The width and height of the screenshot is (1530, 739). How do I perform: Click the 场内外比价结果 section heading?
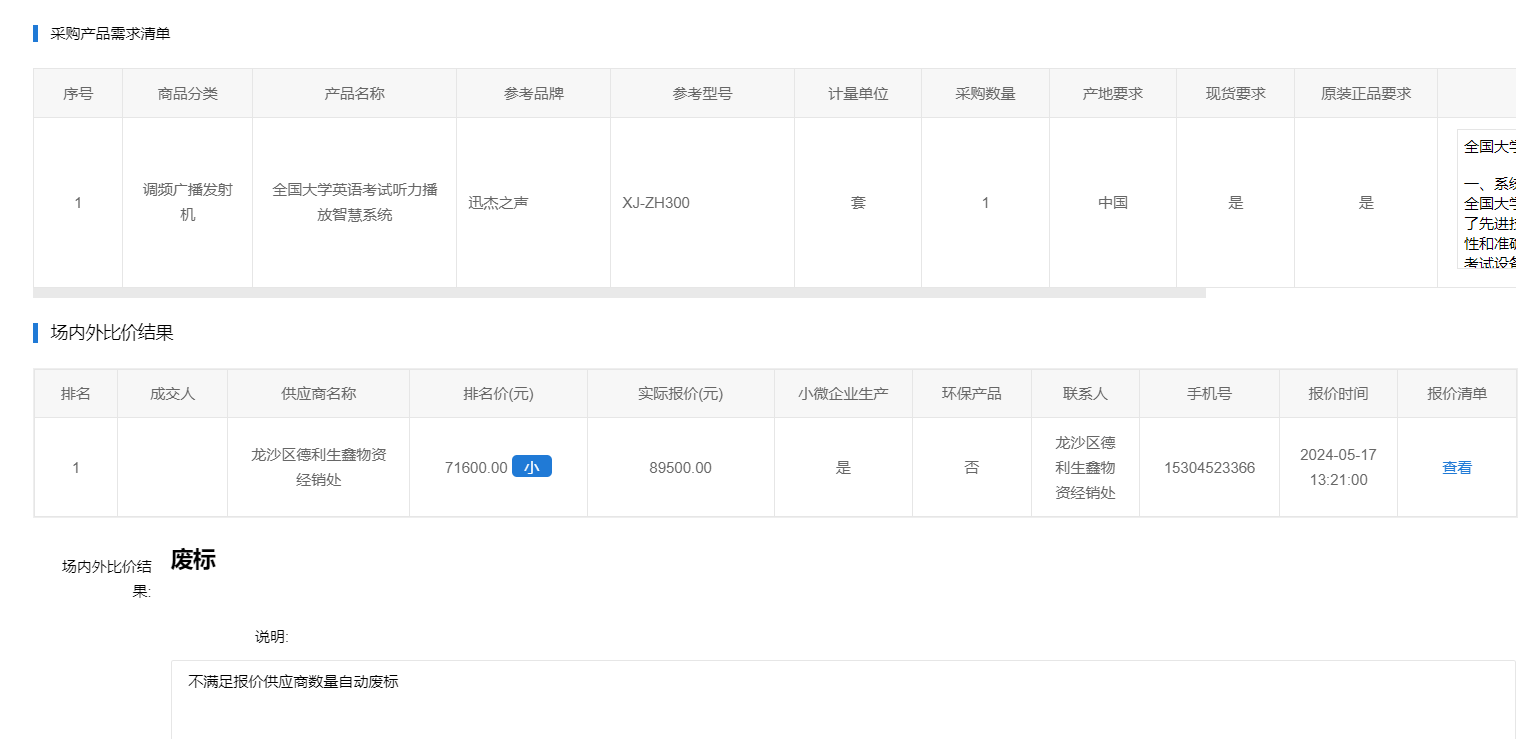point(112,333)
